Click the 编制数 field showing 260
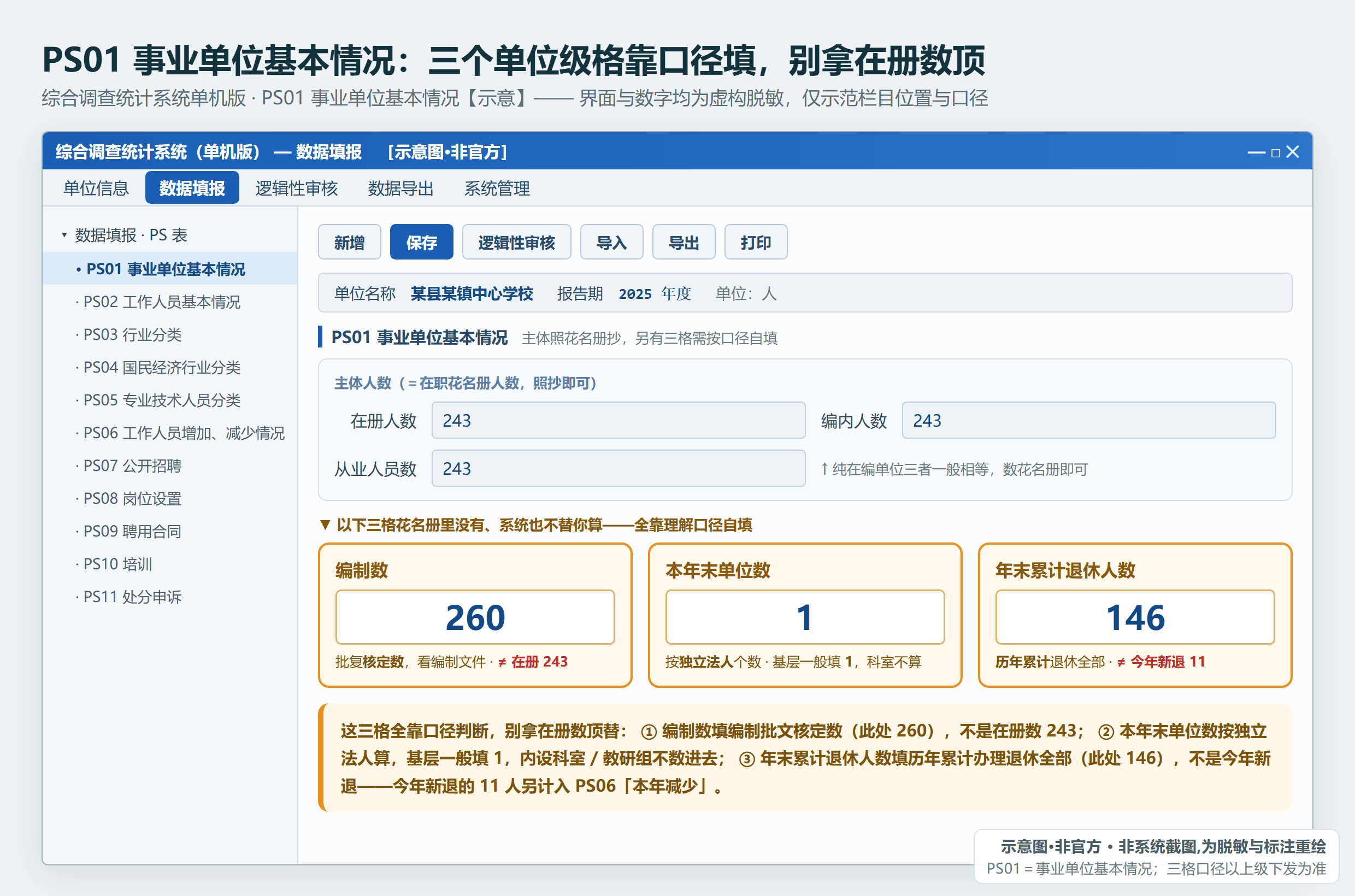The height and width of the screenshot is (896, 1355). (475, 617)
